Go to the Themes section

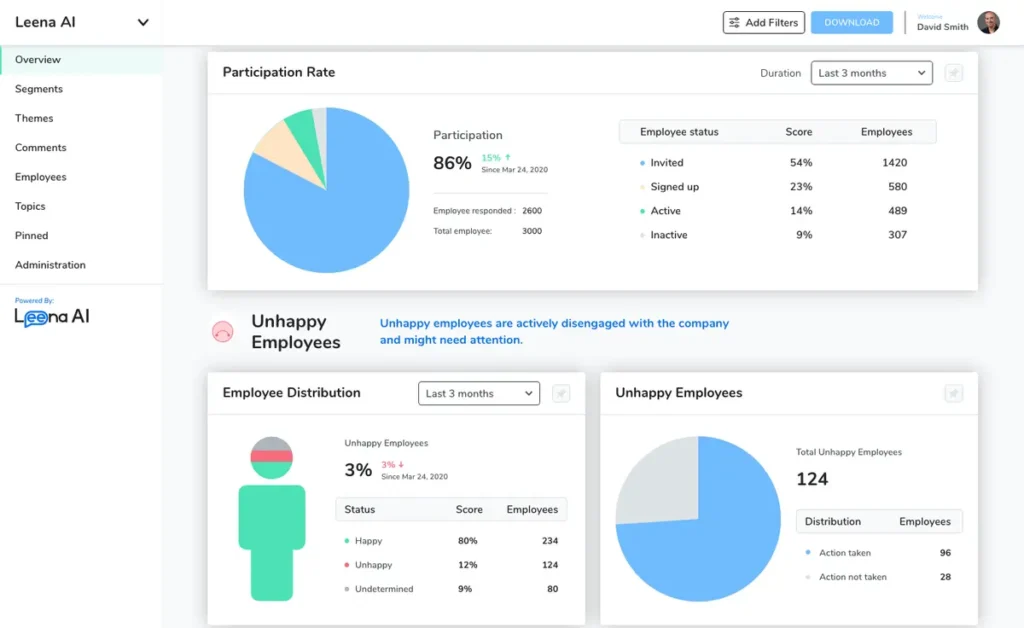tap(33, 118)
